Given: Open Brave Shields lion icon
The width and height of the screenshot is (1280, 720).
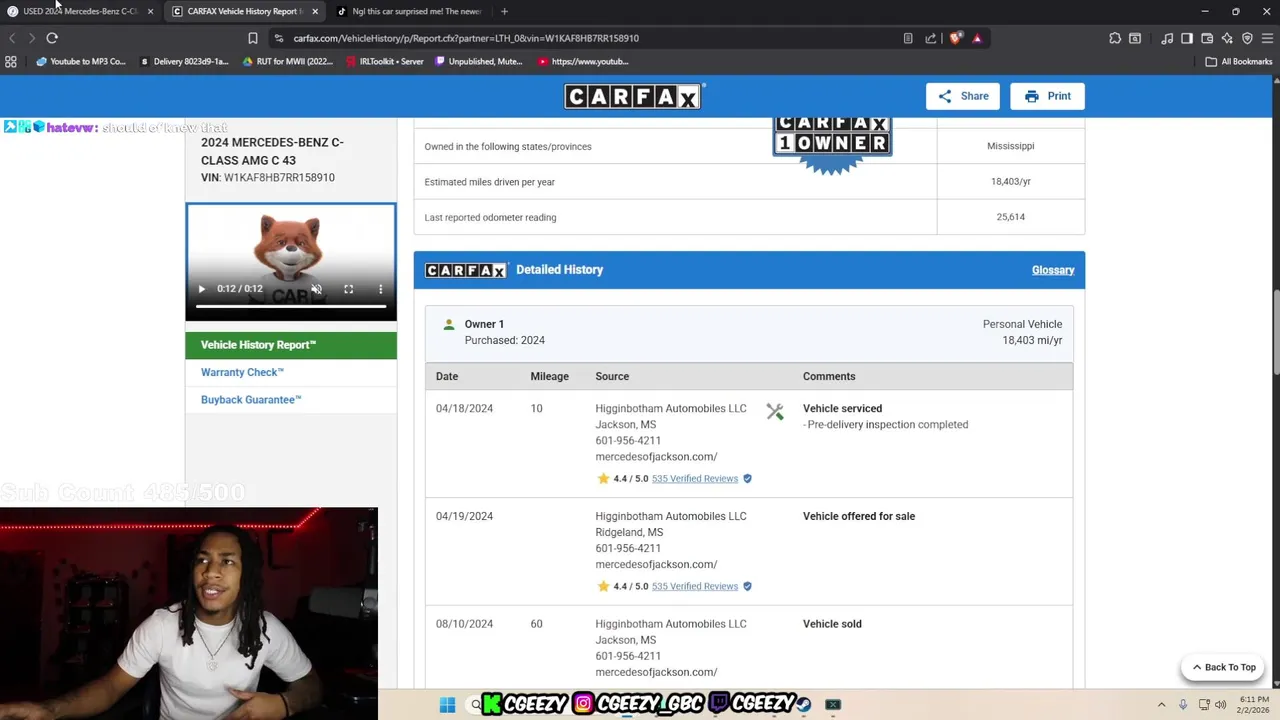Looking at the screenshot, I should click(x=956, y=38).
